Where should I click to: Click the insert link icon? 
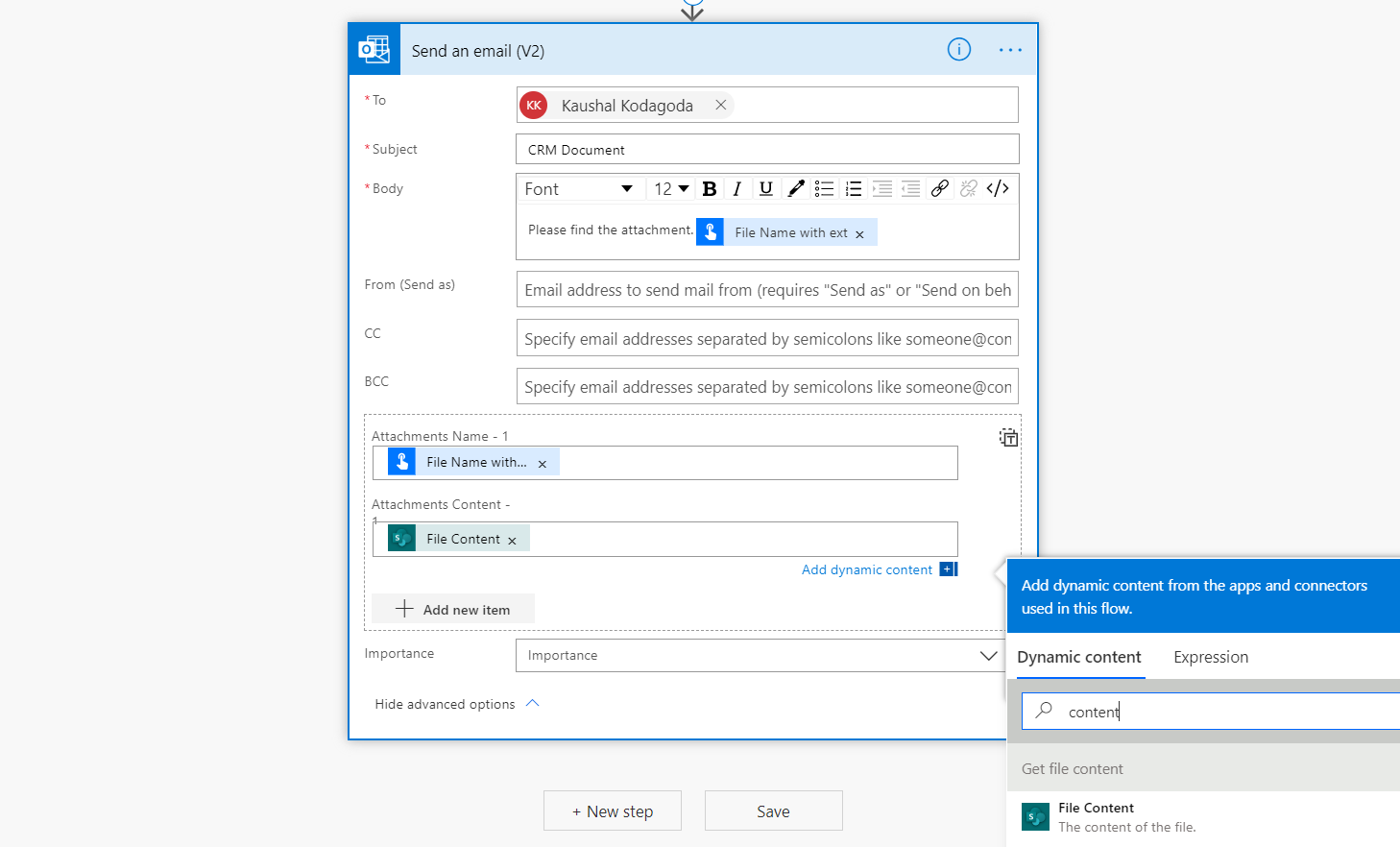940,189
